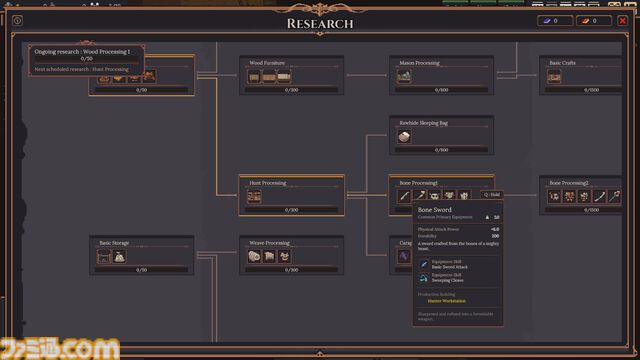Select the third furniture icon in Wood Furniture
This screenshot has height=360, width=640.
pyautogui.click(x=284, y=76)
